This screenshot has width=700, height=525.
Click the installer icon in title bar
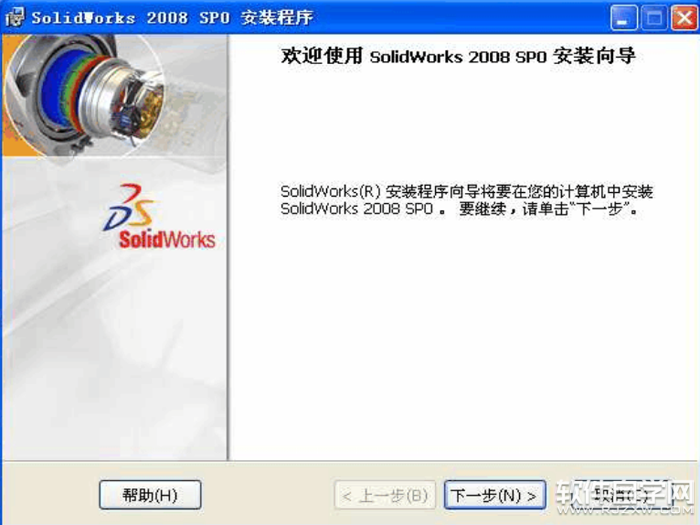pos(15,17)
